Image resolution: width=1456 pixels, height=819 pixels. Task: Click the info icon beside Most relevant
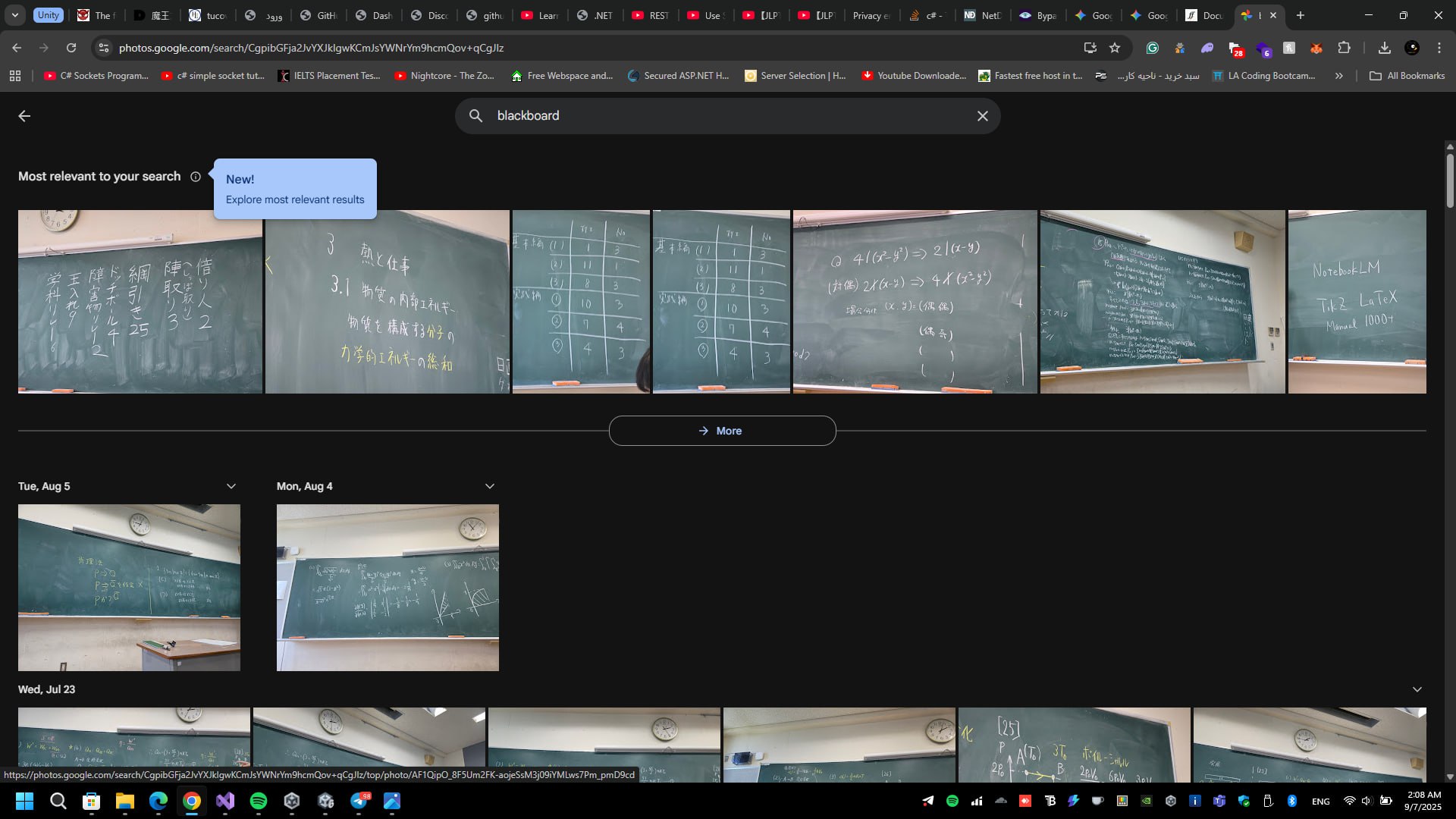tap(196, 177)
